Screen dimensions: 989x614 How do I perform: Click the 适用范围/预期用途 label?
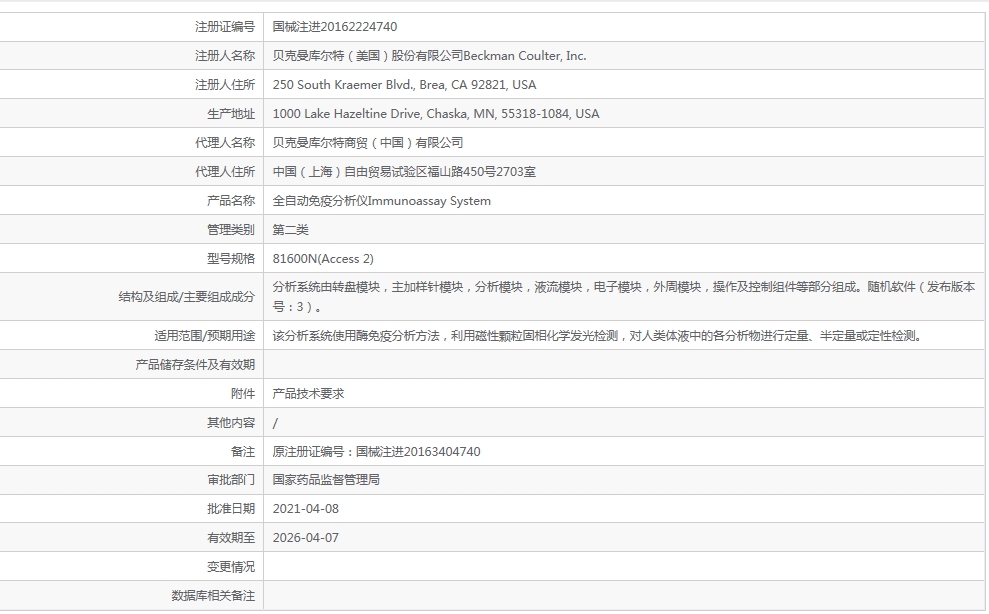(x=205, y=336)
